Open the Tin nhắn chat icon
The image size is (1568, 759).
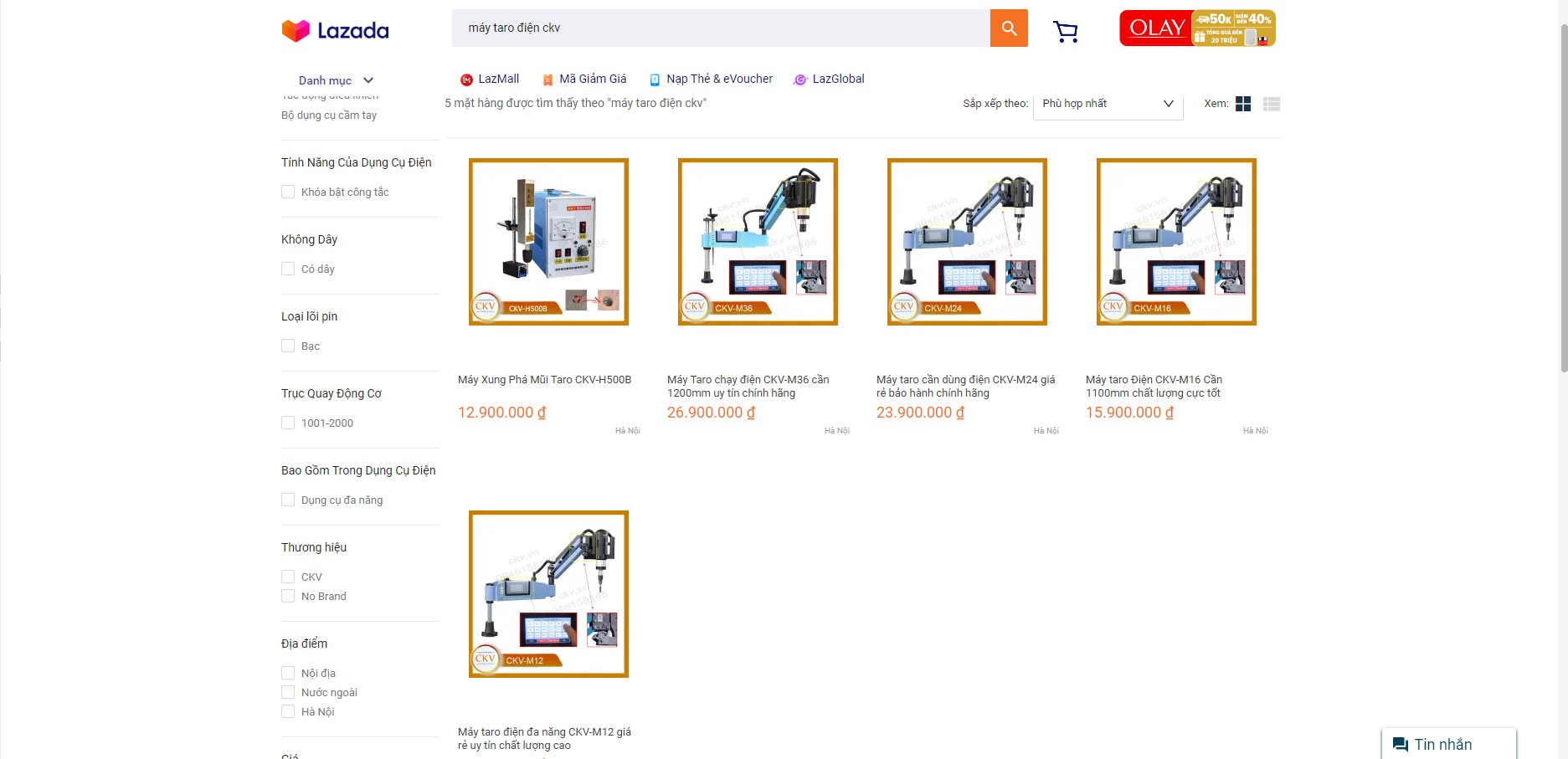1400,745
